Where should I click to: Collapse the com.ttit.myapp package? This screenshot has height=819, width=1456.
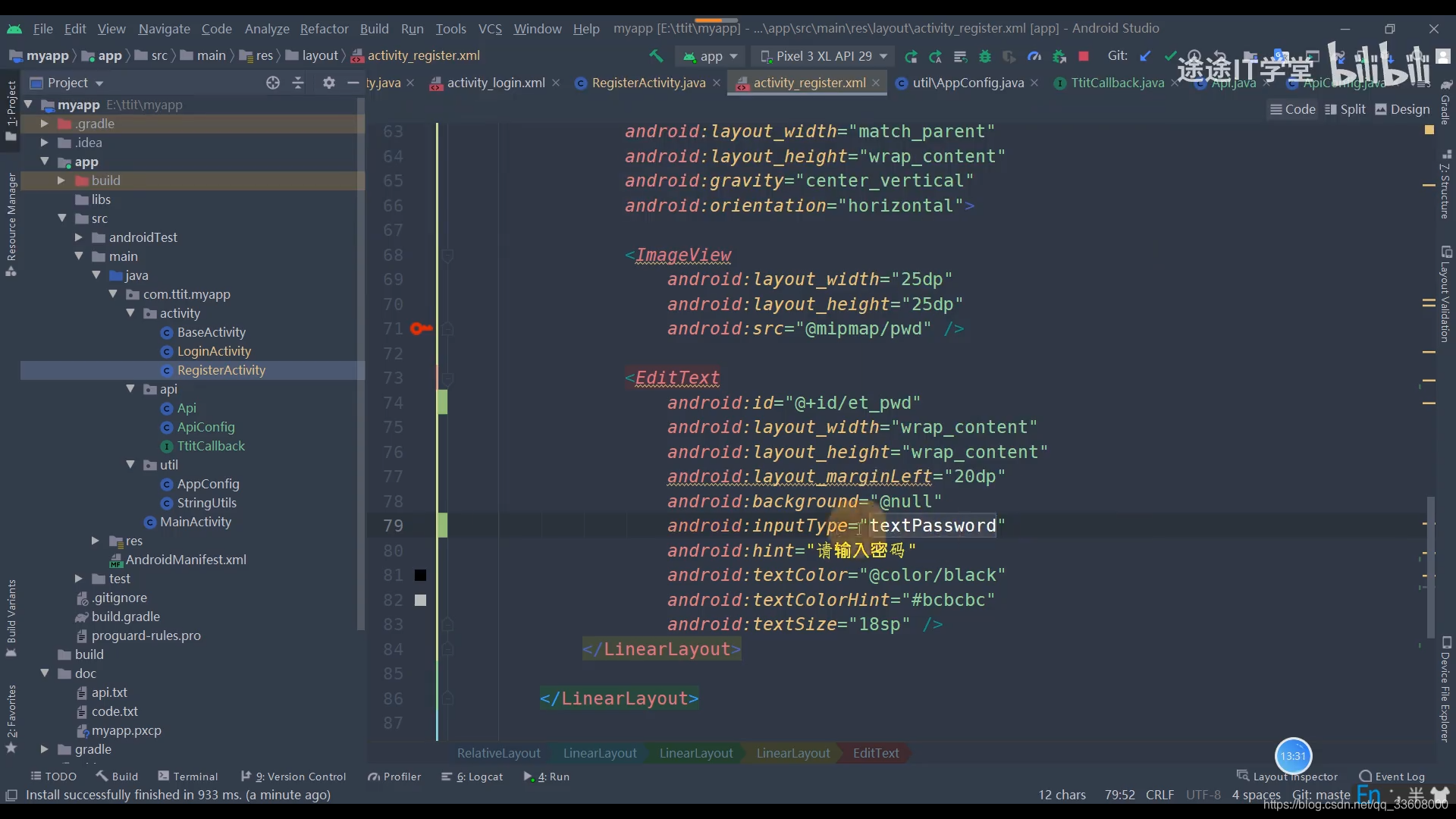(113, 294)
